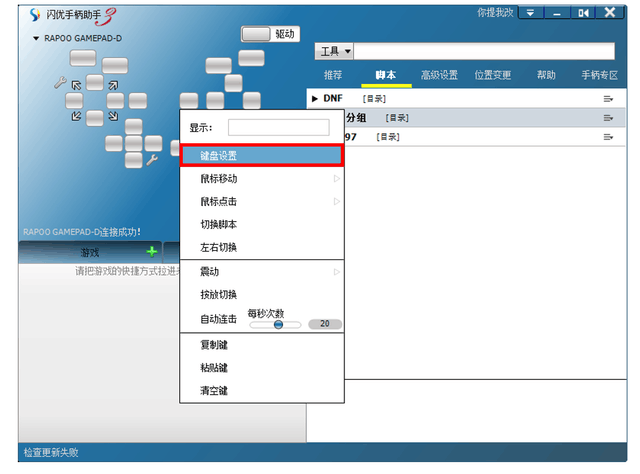Viewport: 640px width, 474px height.
Task: Open the 帮助 tab
Action: tap(546, 75)
